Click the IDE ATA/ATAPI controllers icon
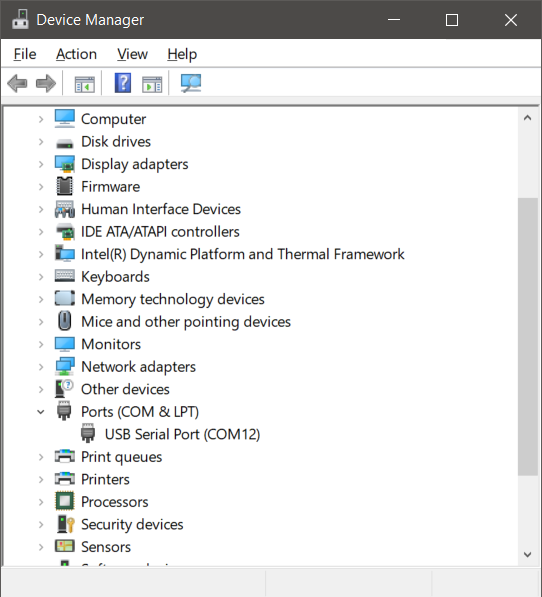Image resolution: width=542 pixels, height=597 pixels. [x=65, y=231]
